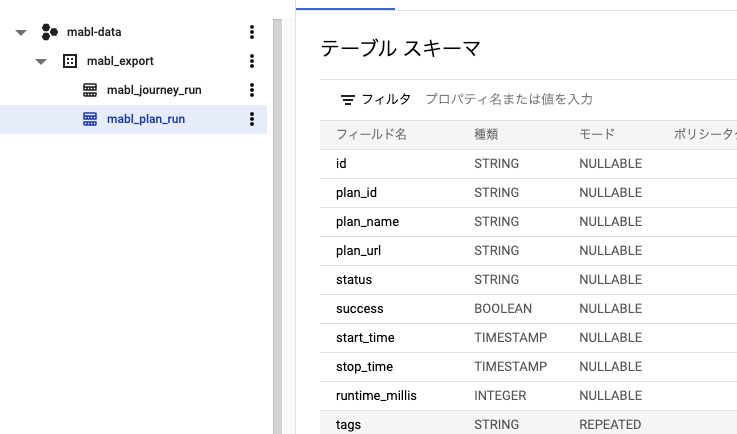Open the mabl-data three-dot actions menu
This screenshot has height=434, width=737.
[x=252, y=32]
